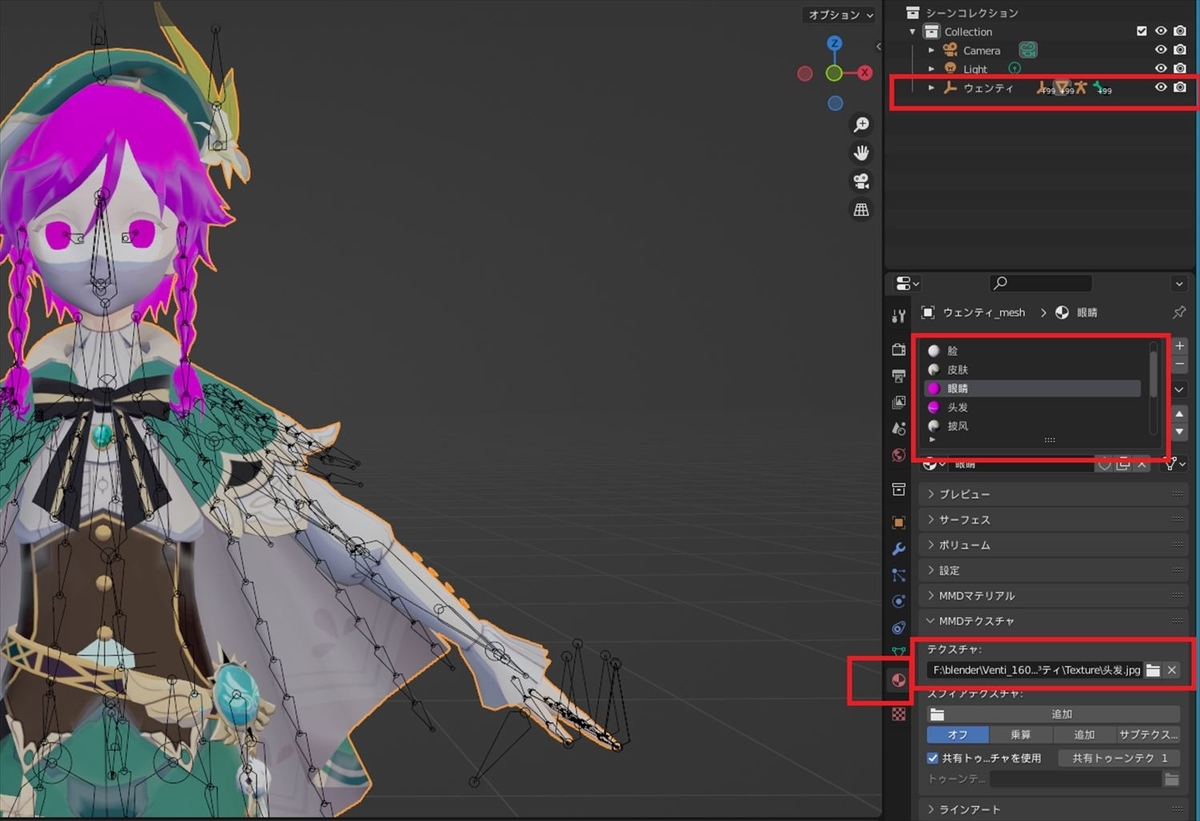The image size is (1200, 821).
Task: Open the Render properties tab icon
Action: tap(898, 349)
